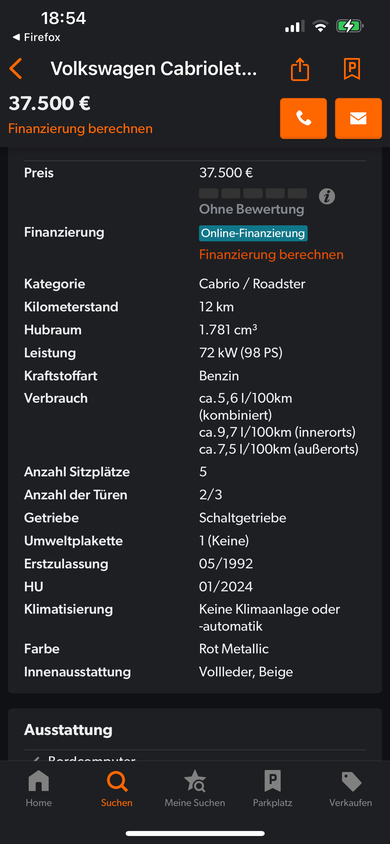Open price rating info icon

(327, 196)
